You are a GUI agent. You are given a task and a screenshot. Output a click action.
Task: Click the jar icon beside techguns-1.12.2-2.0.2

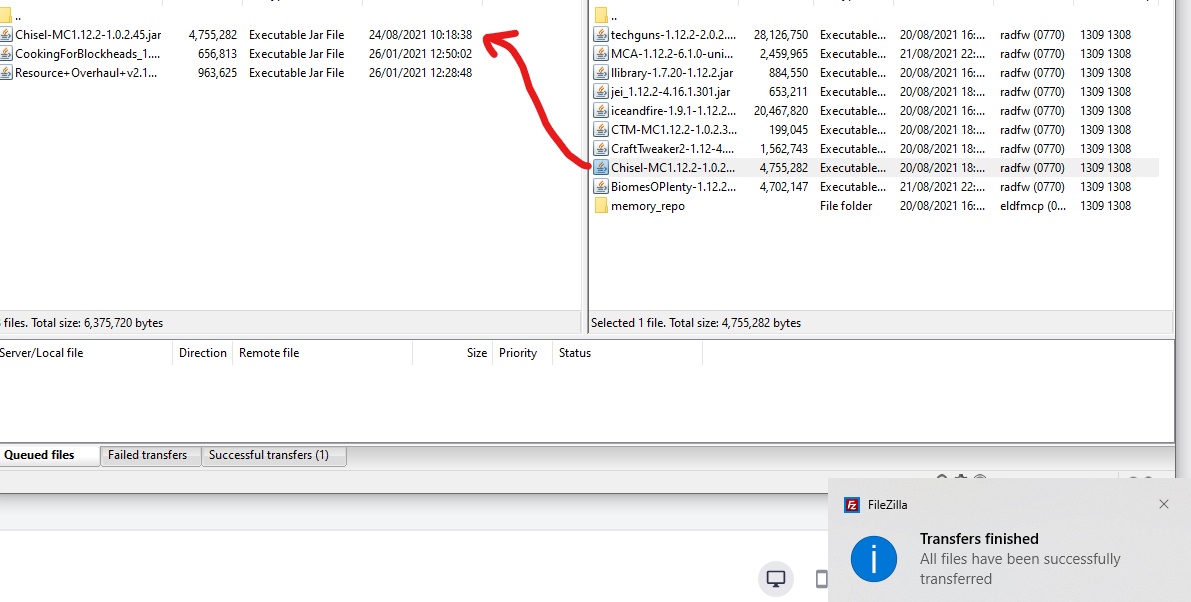pos(601,35)
